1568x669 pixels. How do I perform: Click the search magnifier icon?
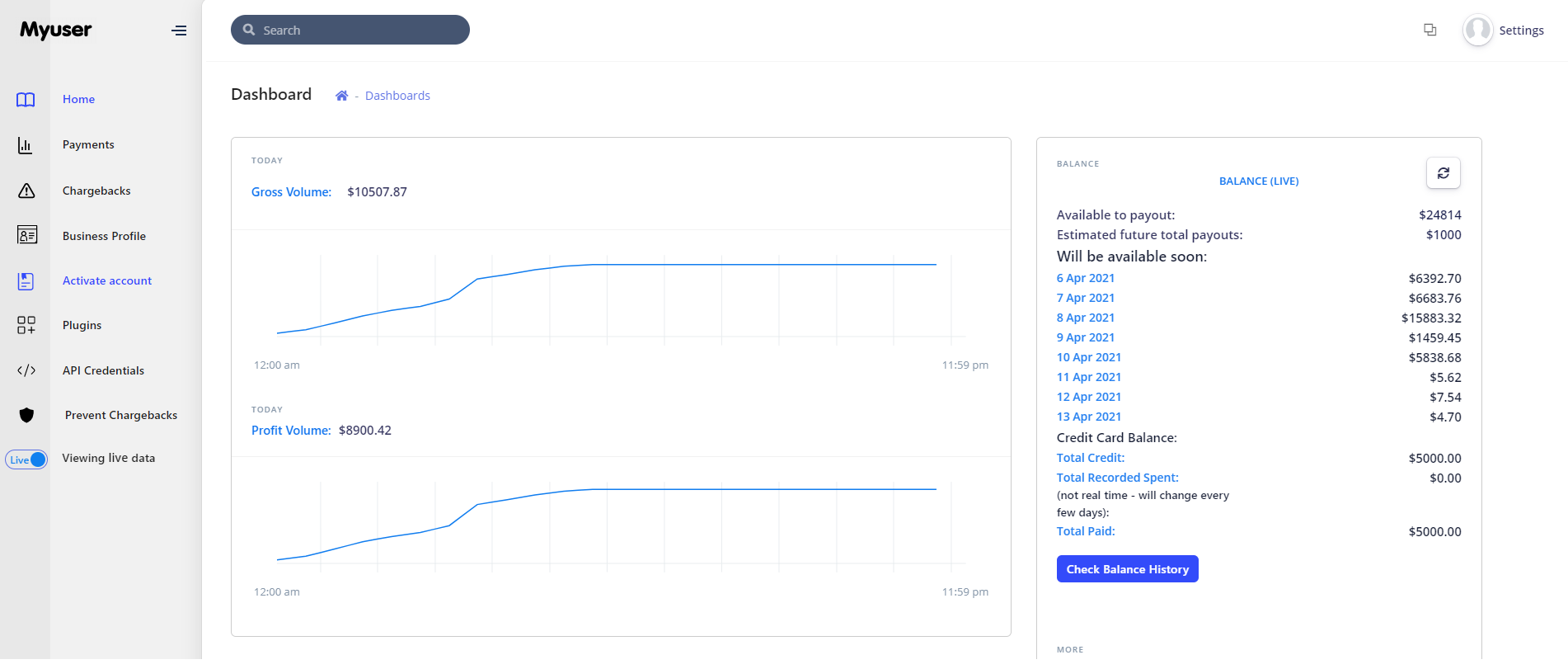[x=249, y=30]
